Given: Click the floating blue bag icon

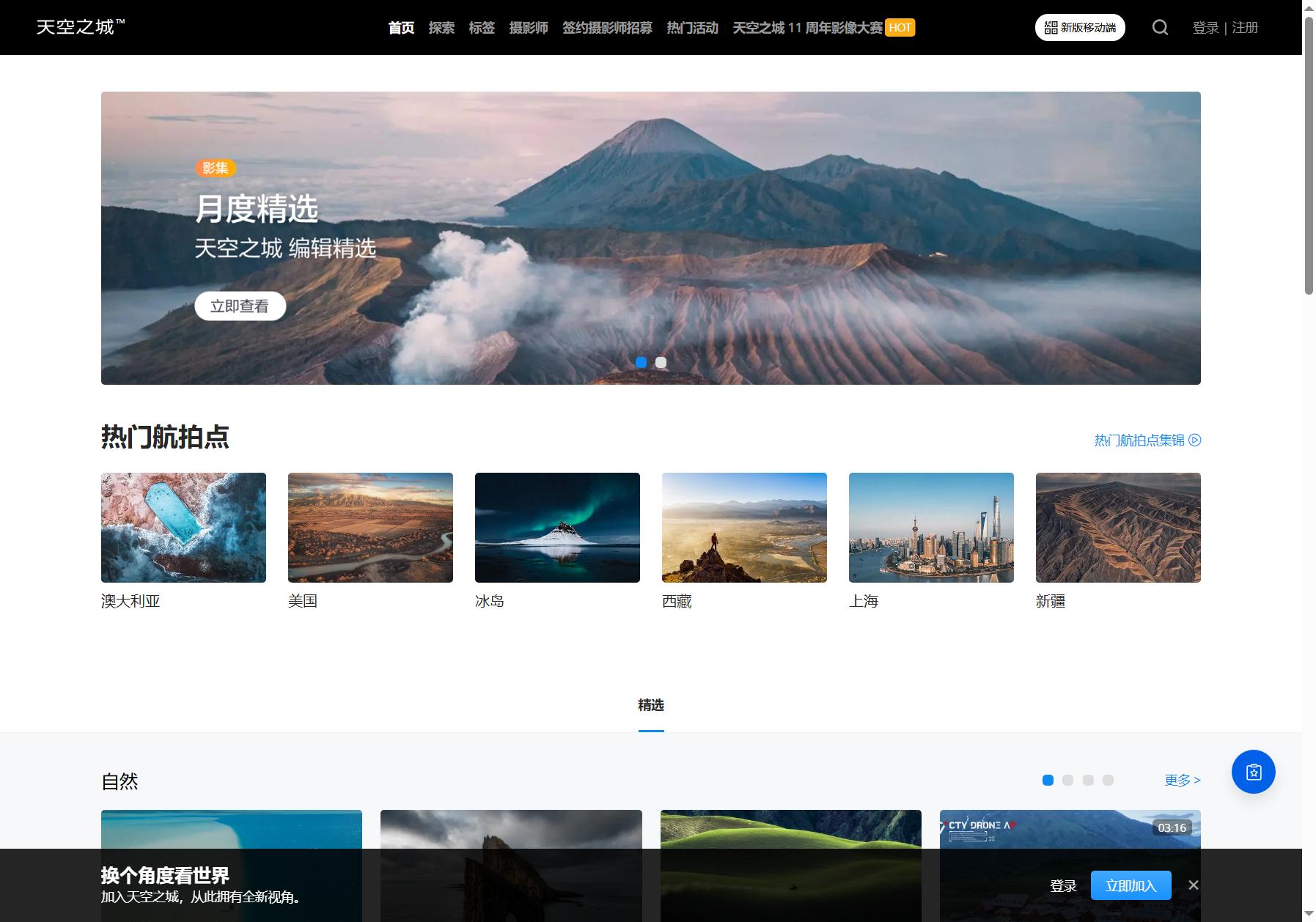Looking at the screenshot, I should tap(1253, 772).
